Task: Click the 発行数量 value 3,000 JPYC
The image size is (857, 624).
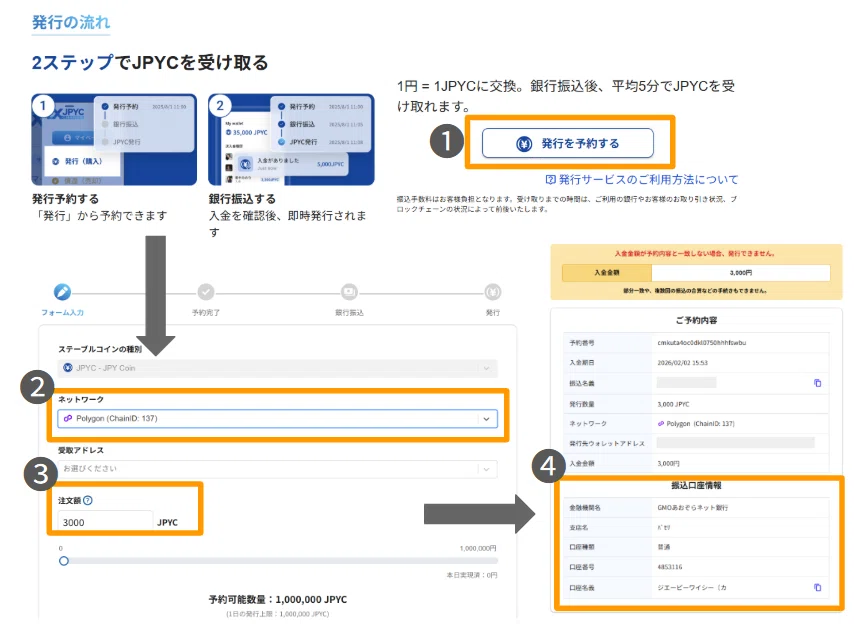Action: pyautogui.click(x=673, y=404)
